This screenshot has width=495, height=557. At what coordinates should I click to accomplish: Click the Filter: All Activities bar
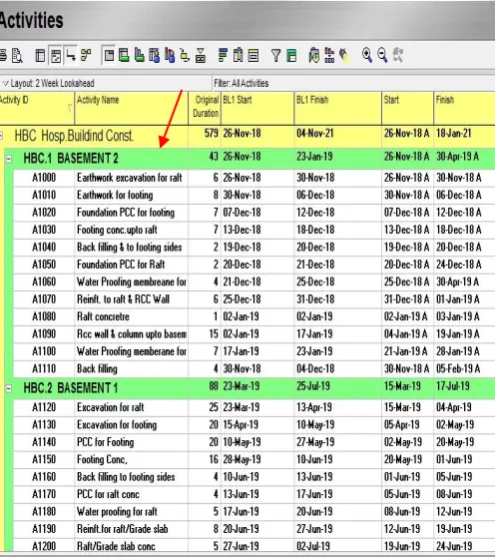pyautogui.click(x=354, y=83)
